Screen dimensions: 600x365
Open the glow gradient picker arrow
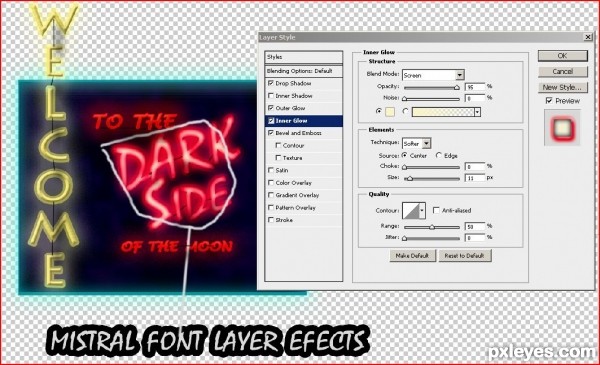[x=477, y=112]
